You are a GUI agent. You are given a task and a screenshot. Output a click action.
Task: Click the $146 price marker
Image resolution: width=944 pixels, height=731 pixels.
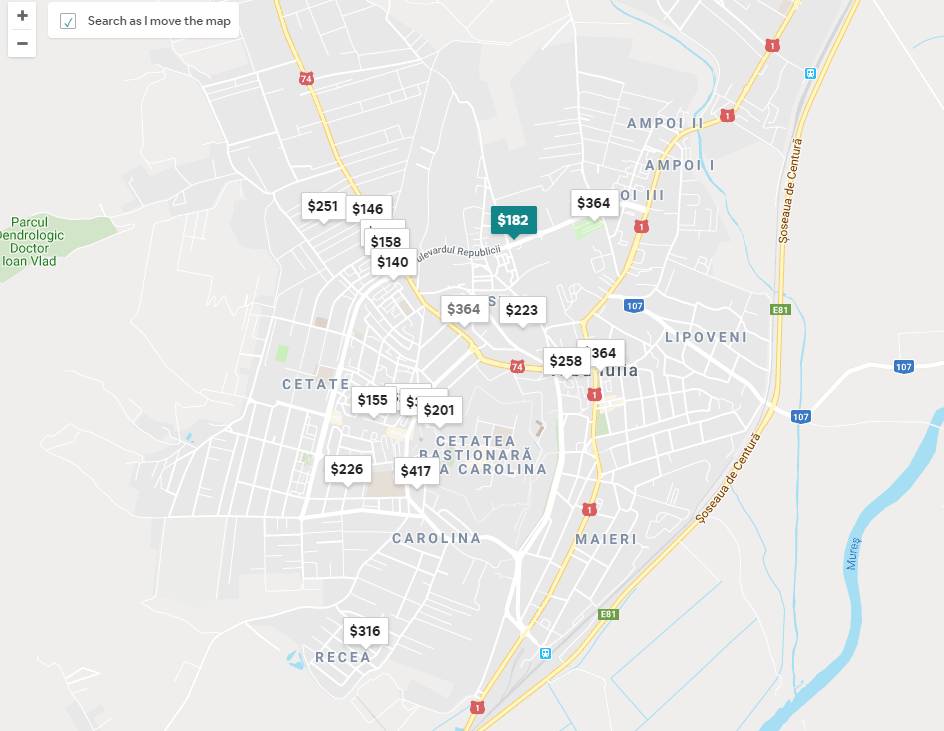368,209
